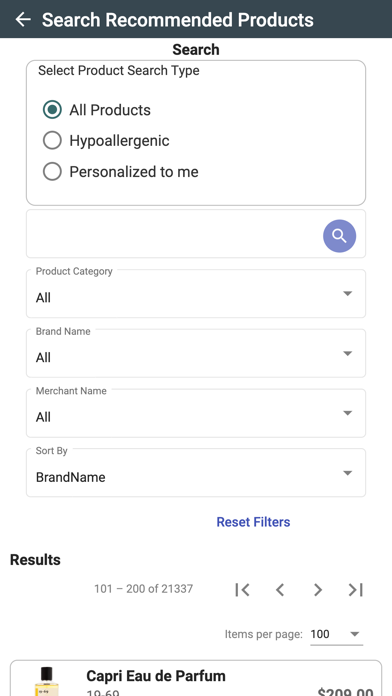
Task: Change the Sort By selection
Action: tap(196, 473)
